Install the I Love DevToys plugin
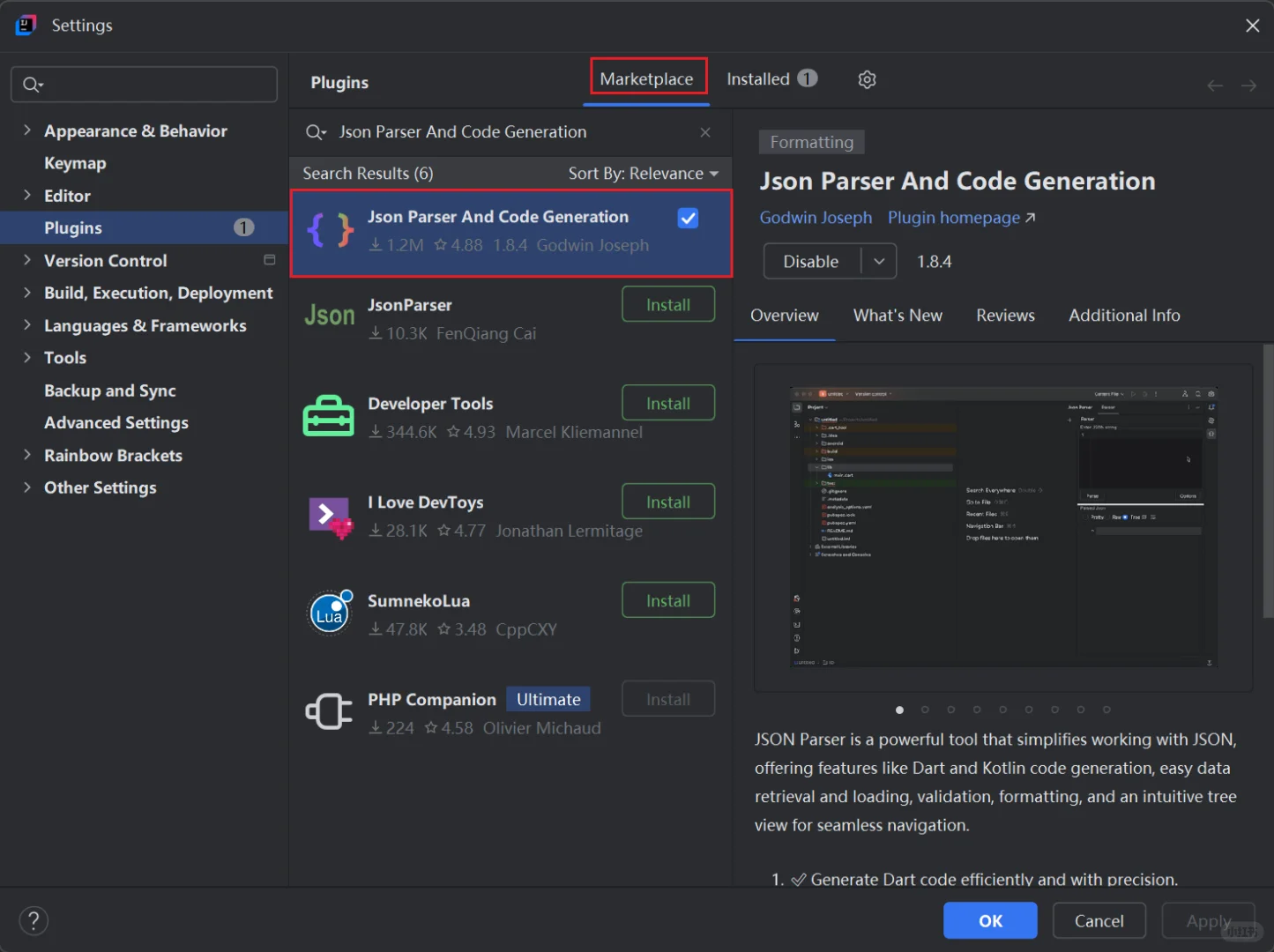The width and height of the screenshot is (1274, 952). click(668, 502)
